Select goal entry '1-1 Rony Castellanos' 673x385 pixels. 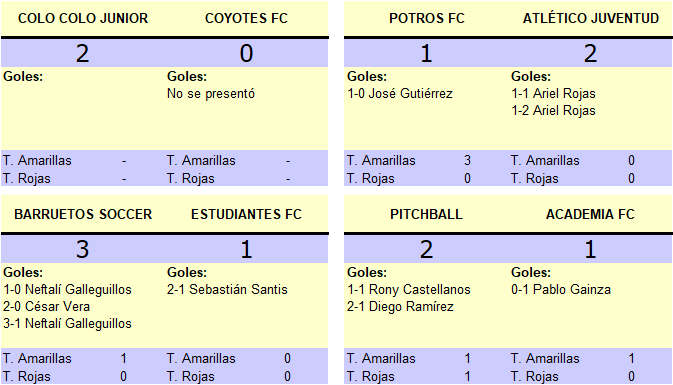coord(409,289)
